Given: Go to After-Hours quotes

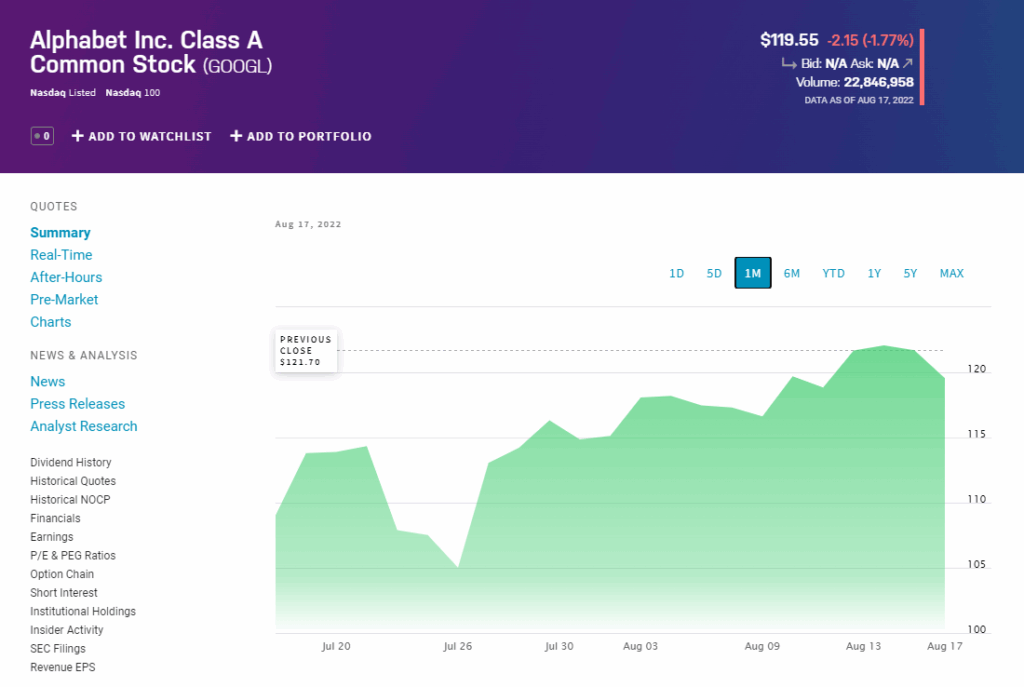Looking at the screenshot, I should 66,277.
